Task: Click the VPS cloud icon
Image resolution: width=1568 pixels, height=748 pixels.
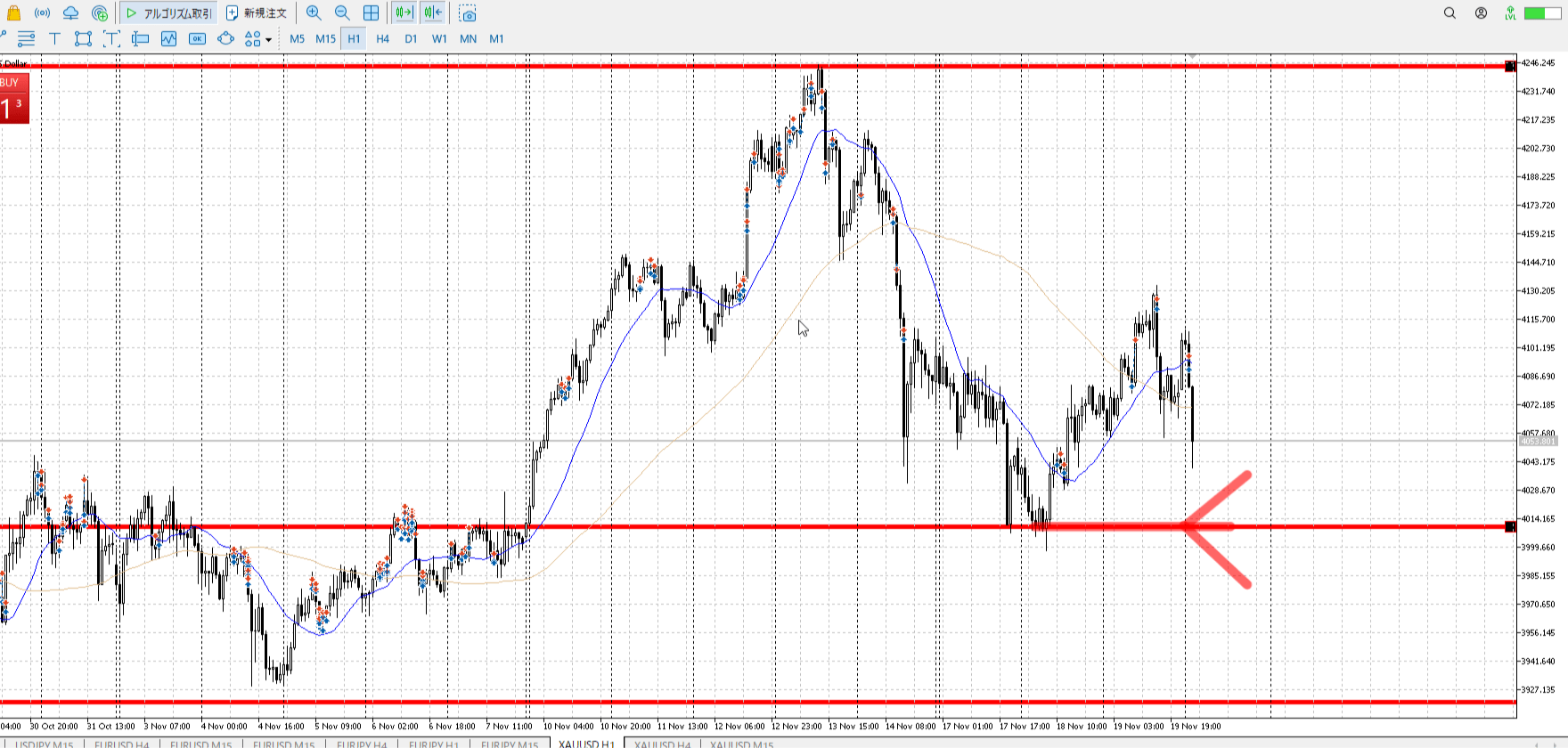Action: click(x=70, y=13)
